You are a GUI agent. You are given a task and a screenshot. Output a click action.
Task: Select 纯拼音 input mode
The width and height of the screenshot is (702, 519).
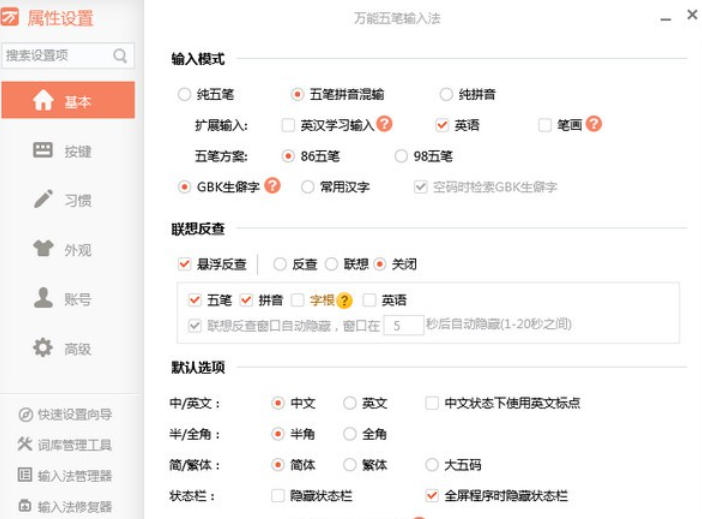tap(446, 94)
